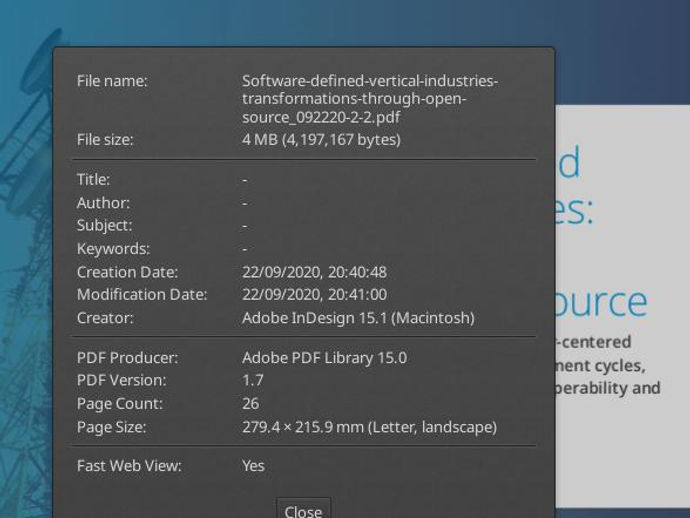Click the Page Count value 26
The image size is (690, 518).
250,404
